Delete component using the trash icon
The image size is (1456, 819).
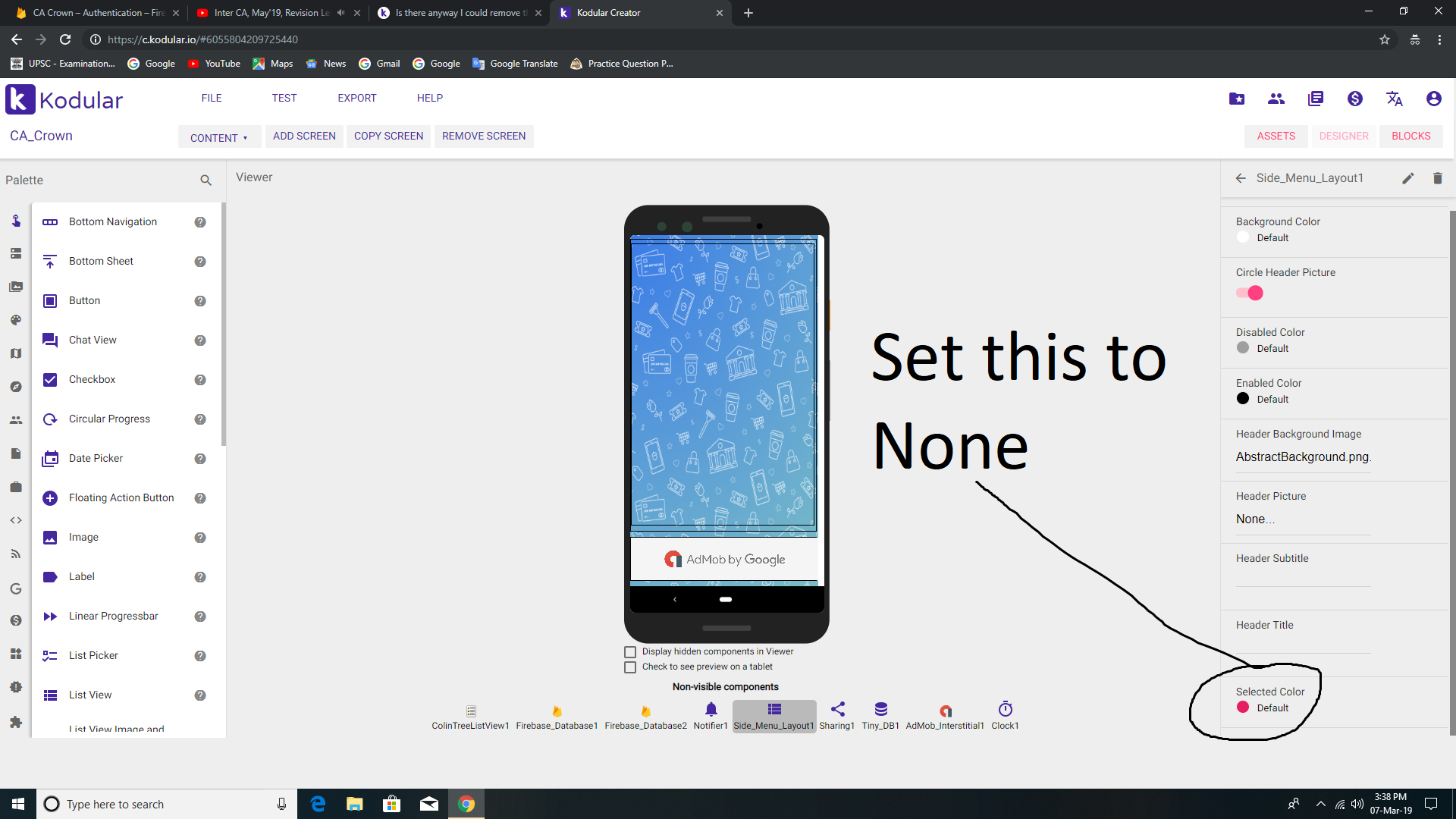tap(1437, 178)
